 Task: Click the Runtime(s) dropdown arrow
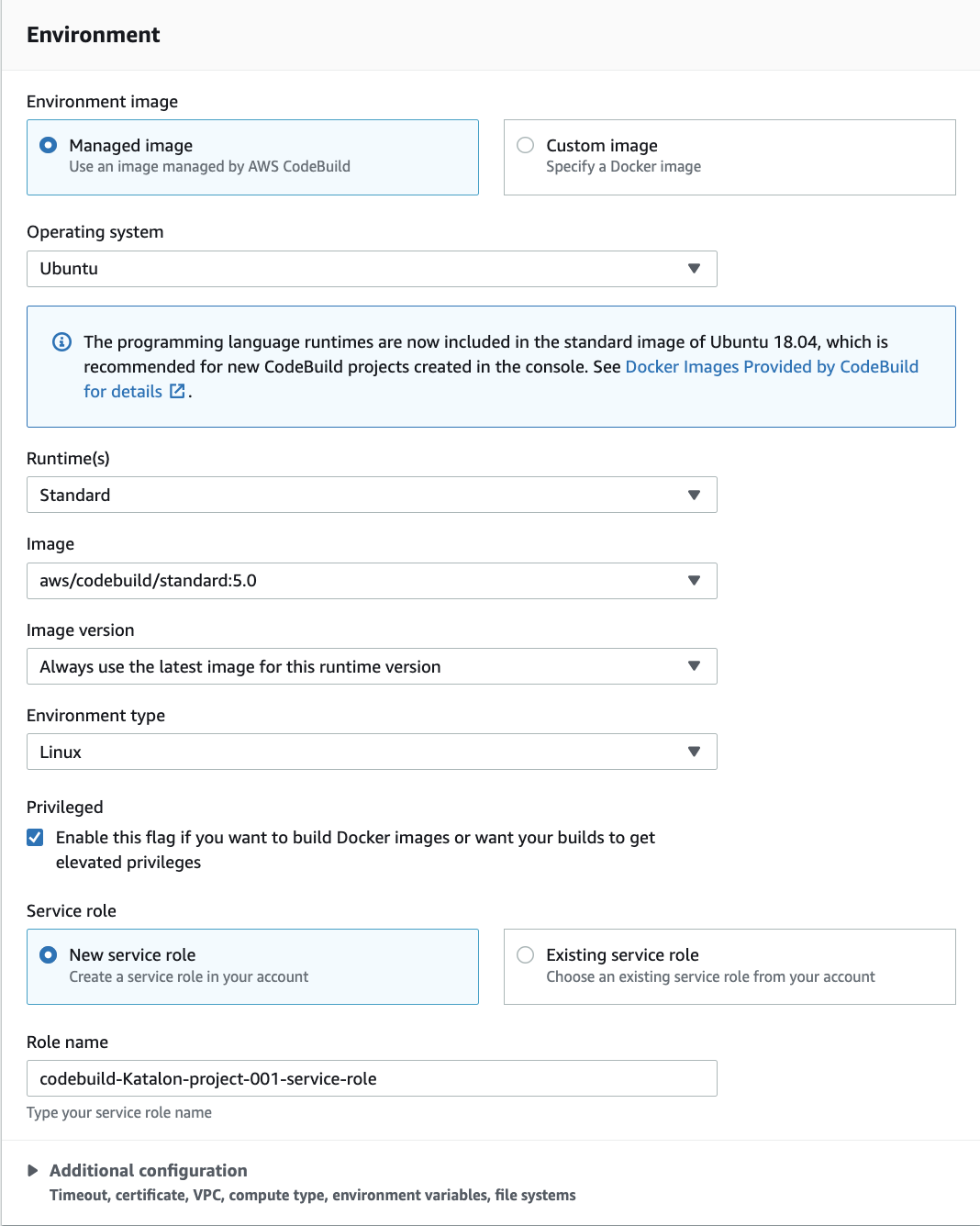(694, 496)
